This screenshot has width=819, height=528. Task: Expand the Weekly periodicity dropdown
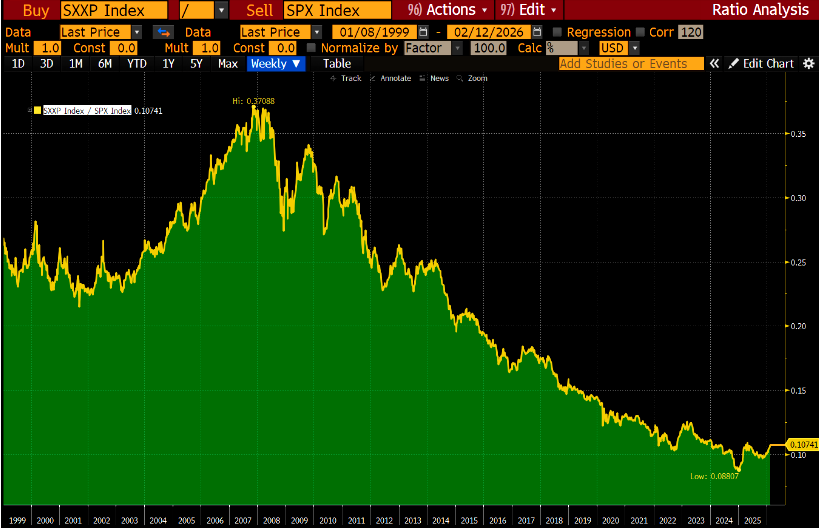click(274, 63)
